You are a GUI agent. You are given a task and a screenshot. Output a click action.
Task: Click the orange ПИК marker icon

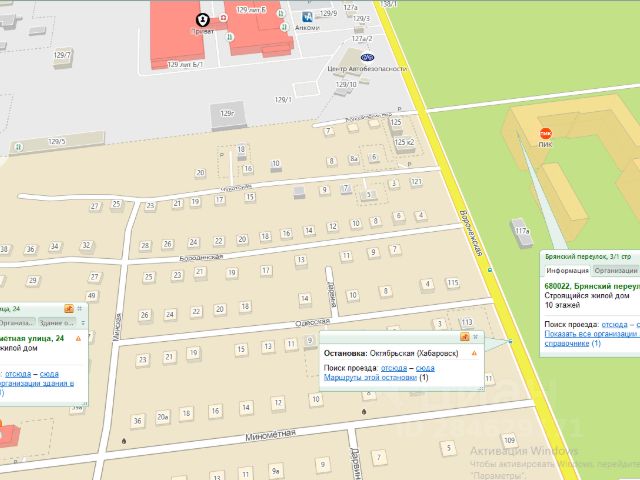point(545,133)
